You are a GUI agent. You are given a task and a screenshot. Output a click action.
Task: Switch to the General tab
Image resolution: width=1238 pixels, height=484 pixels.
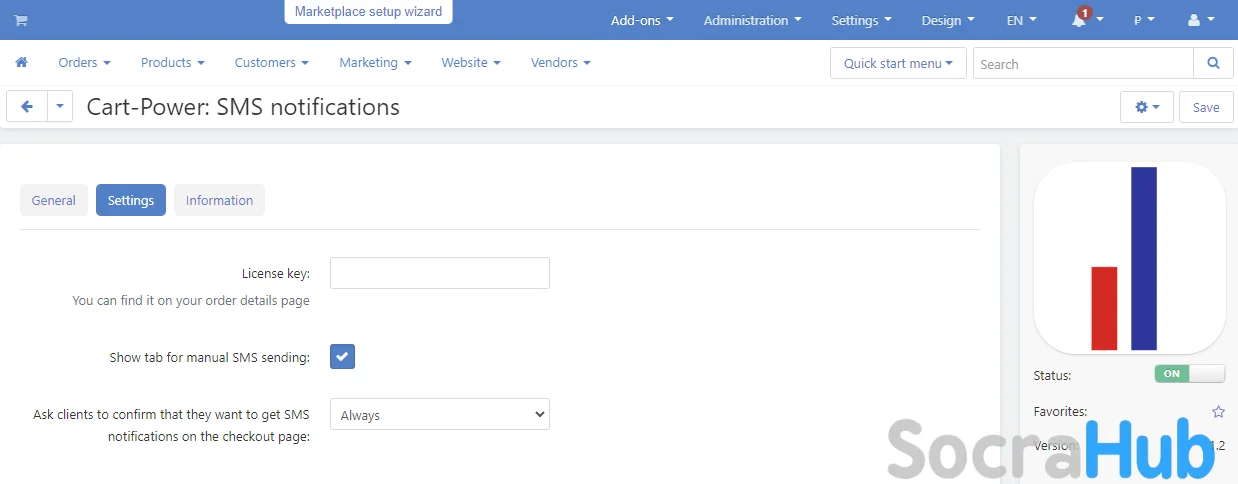point(54,200)
